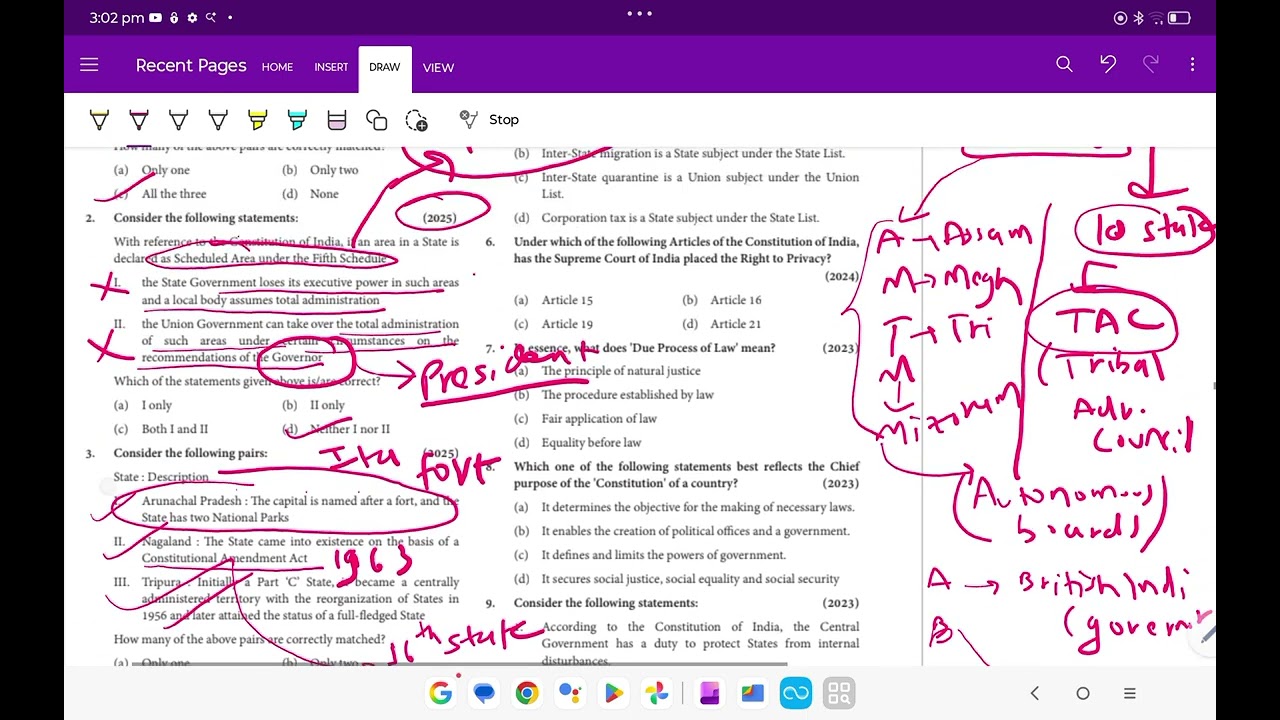1280x720 pixels.
Task: Choose the fourth pen in toolbar
Action: tap(218, 120)
